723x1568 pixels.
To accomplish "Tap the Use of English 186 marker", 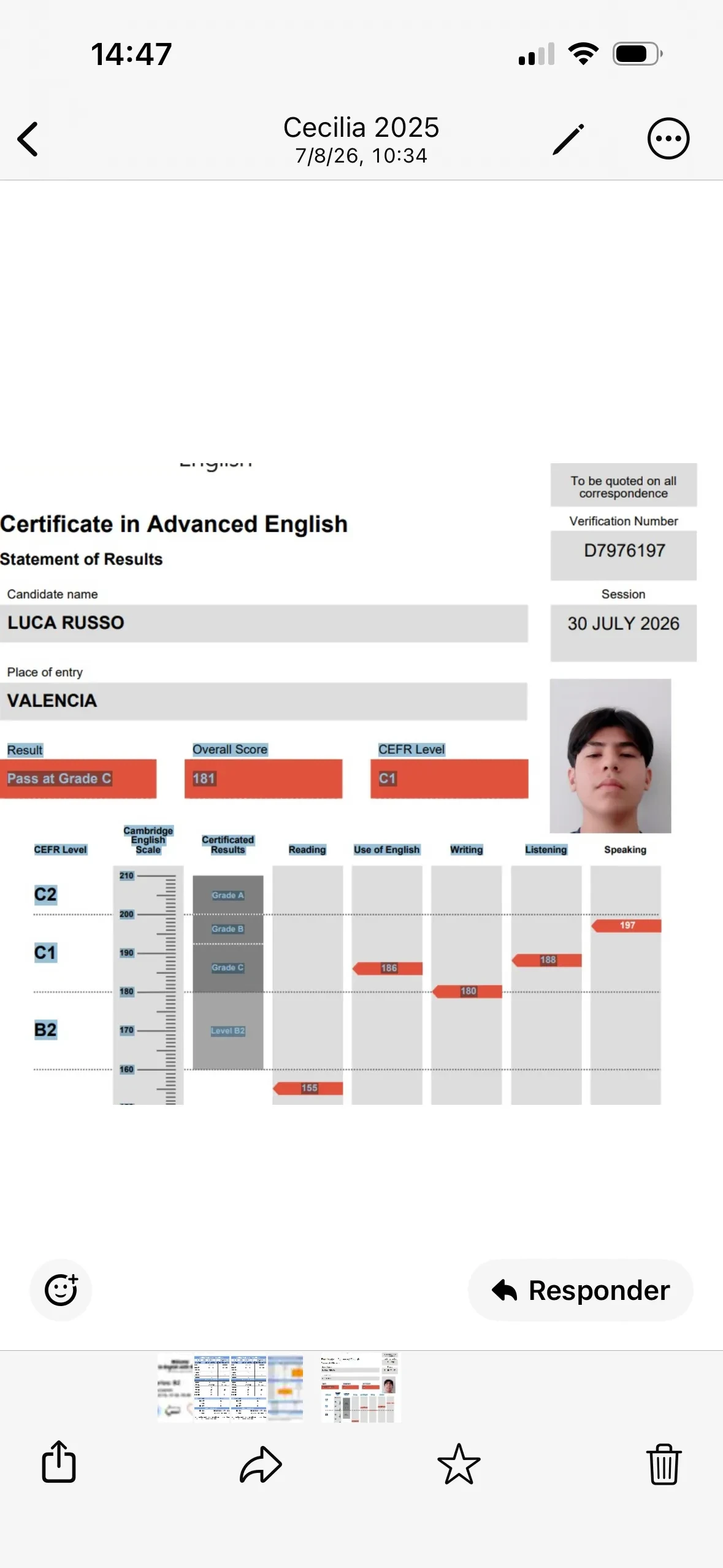I will [x=388, y=968].
